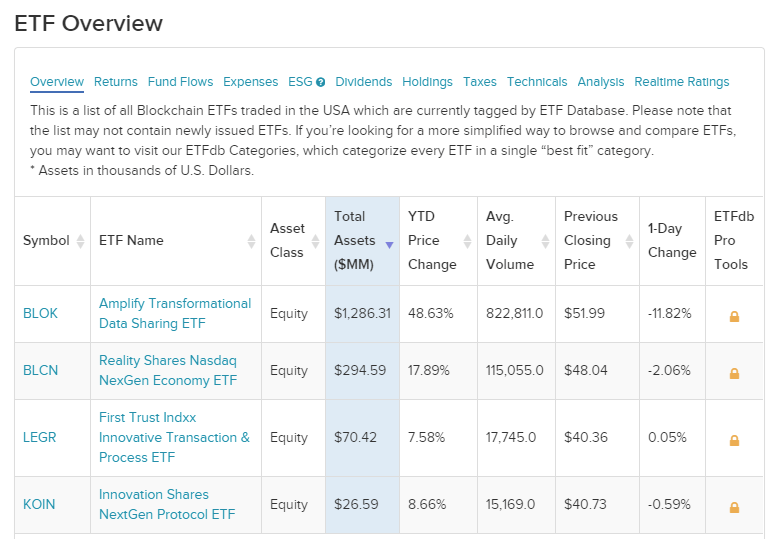Switch to the Returns tab
This screenshot has width=771, height=539.
116,82
